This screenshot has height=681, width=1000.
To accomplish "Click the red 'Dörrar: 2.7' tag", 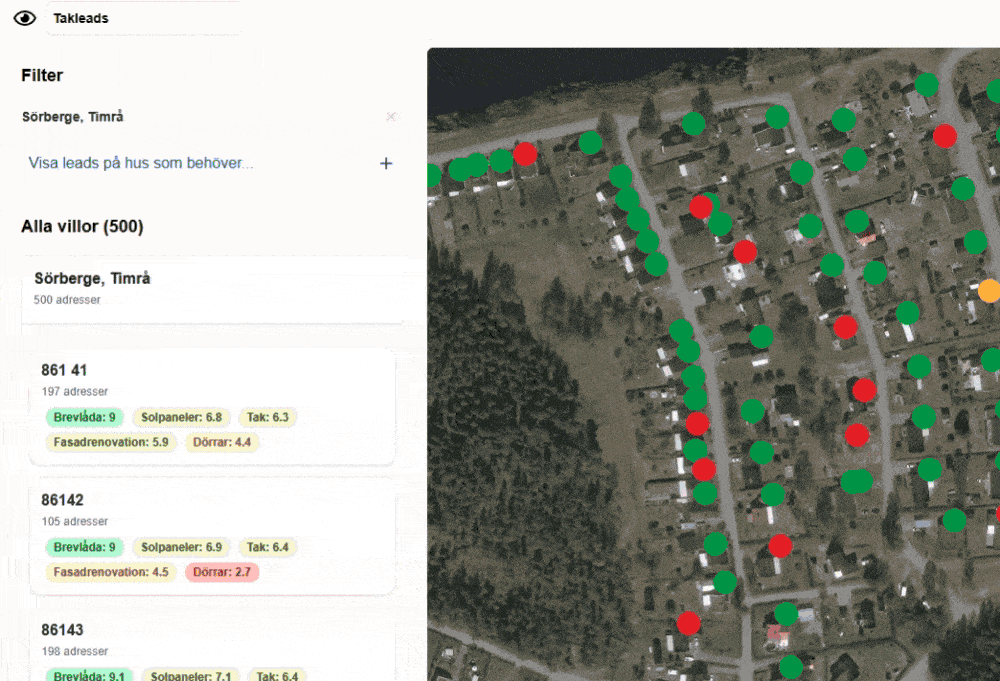I will tap(222, 572).
